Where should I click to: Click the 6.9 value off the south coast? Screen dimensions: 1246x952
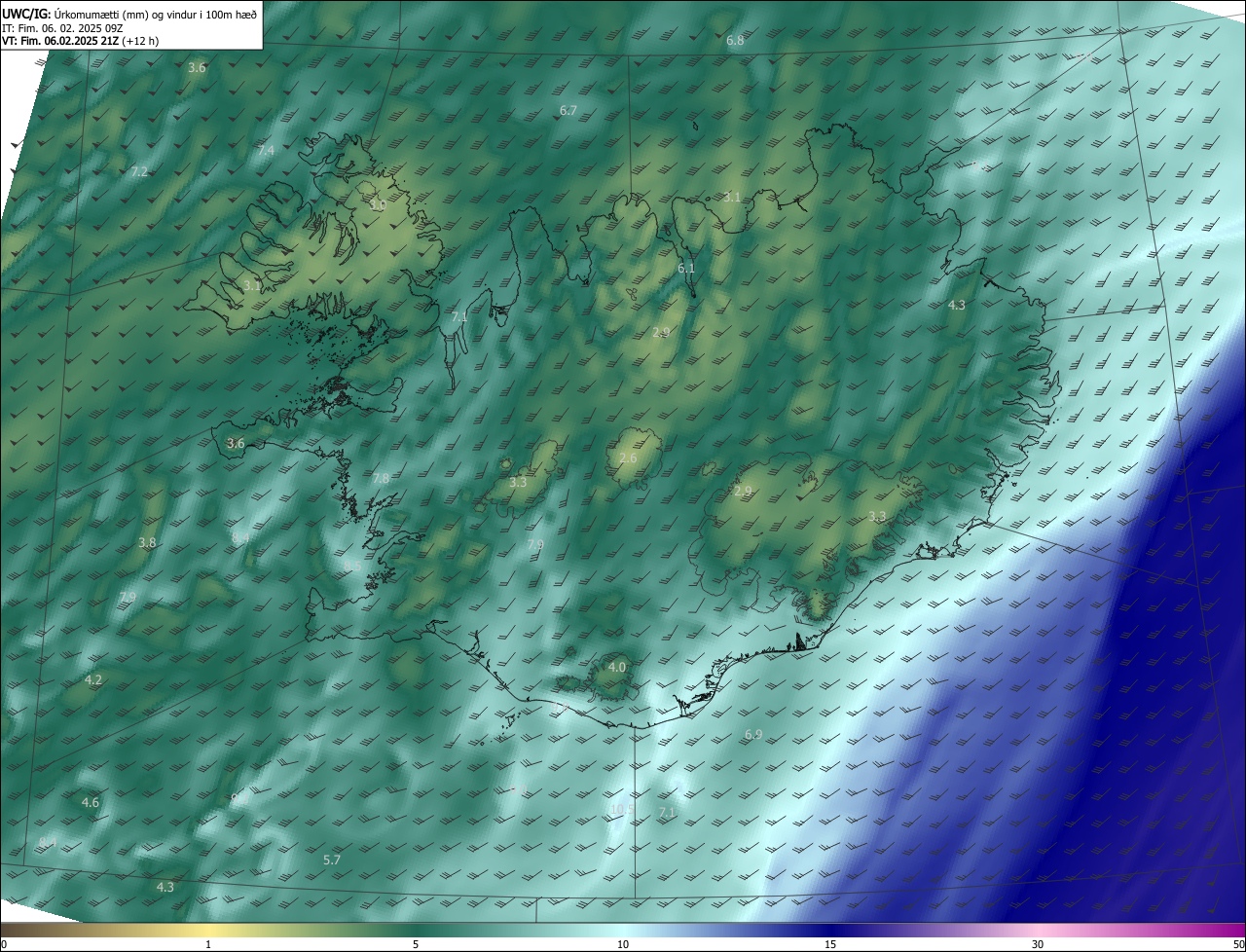tap(753, 734)
